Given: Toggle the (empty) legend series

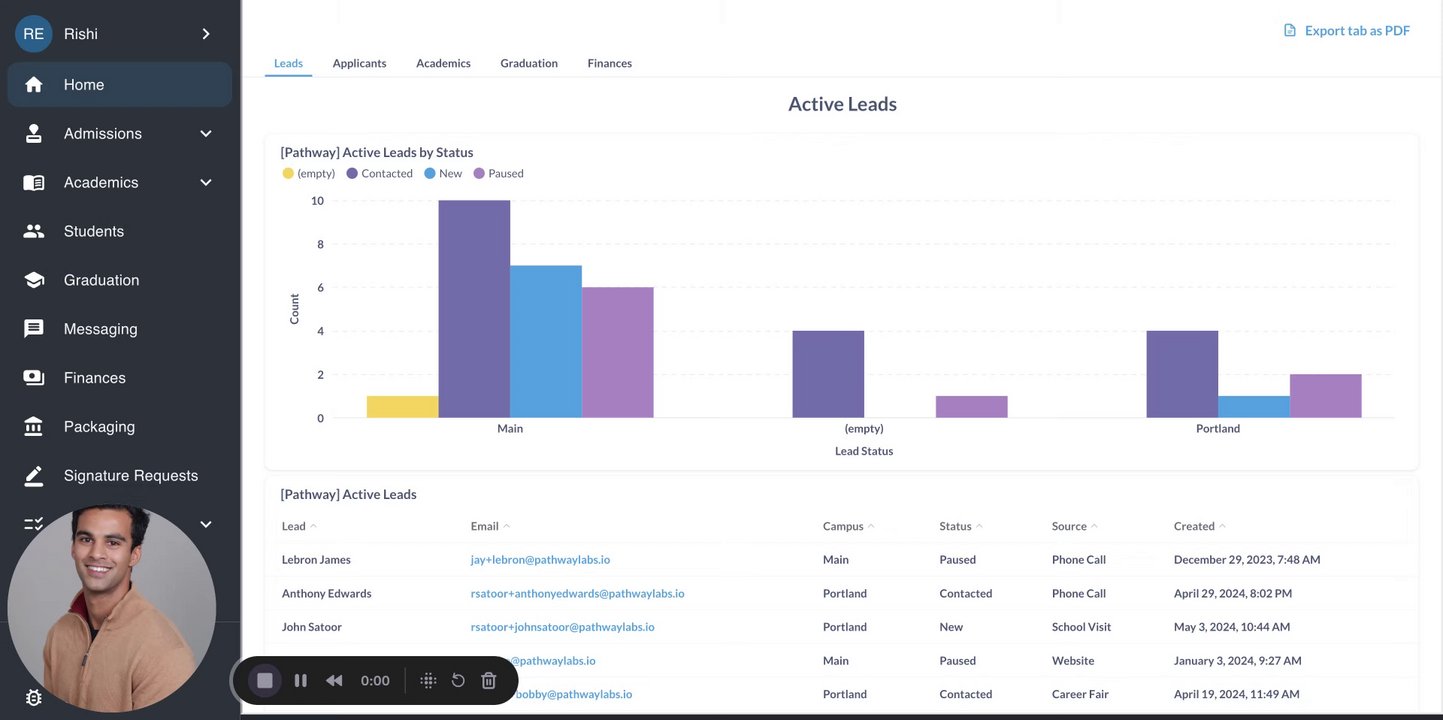Looking at the screenshot, I should tap(309, 174).
